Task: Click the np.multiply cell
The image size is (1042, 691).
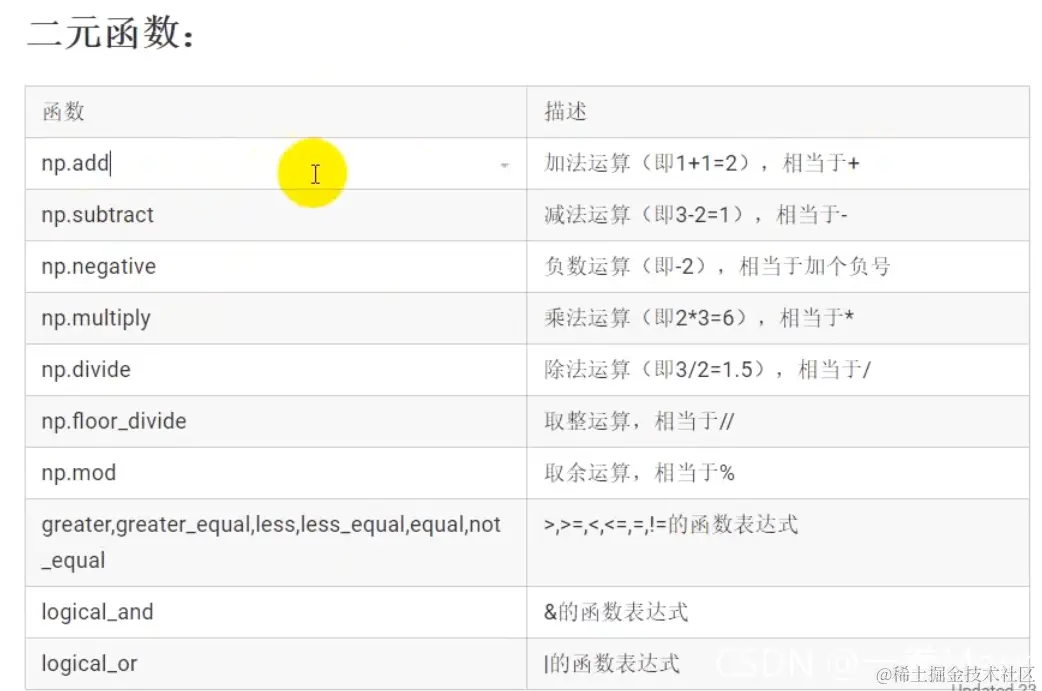Action: (276, 318)
